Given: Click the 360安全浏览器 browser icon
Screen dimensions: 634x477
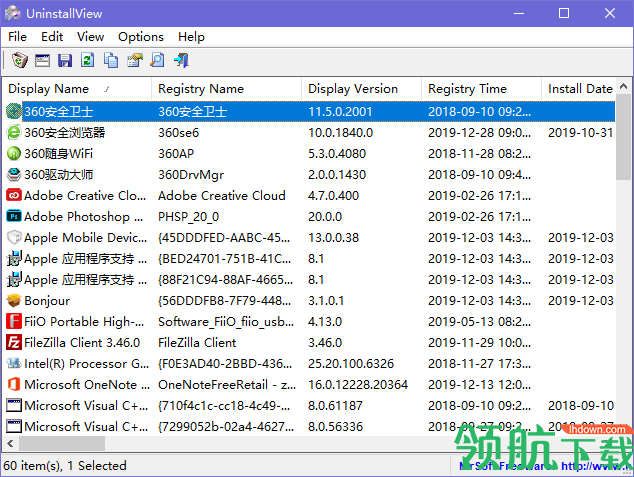Looking at the screenshot, I should (14, 132).
